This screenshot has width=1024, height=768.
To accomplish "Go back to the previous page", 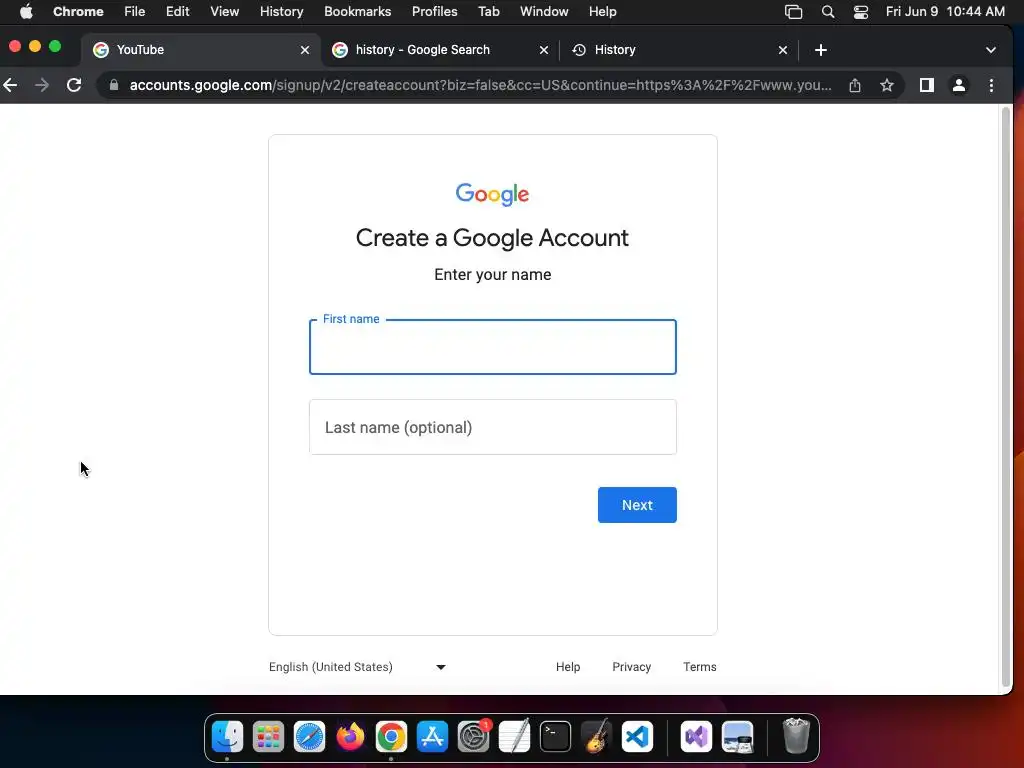I will pos(10,85).
